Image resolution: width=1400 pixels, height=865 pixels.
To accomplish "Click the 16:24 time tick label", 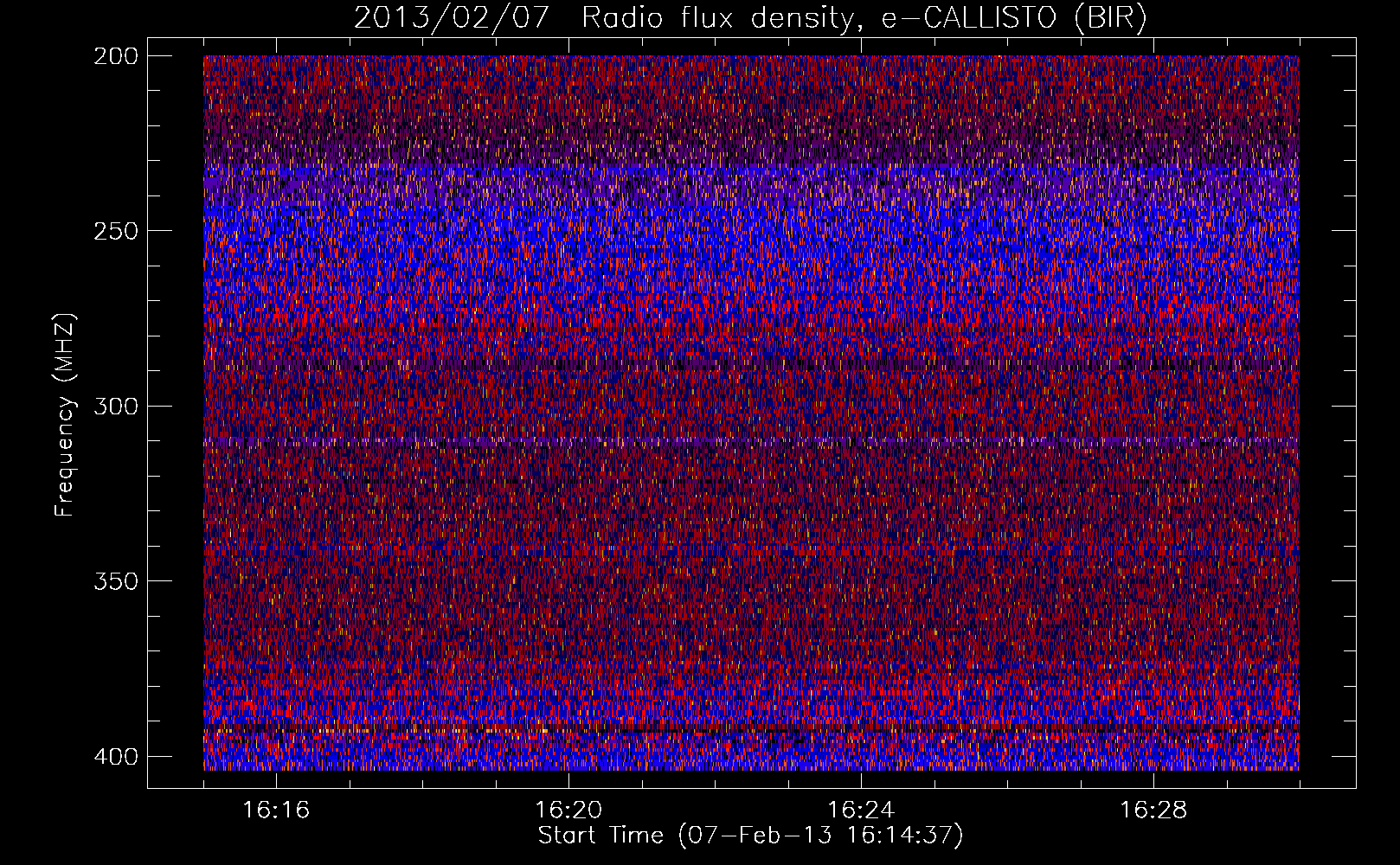I will 861,811.
